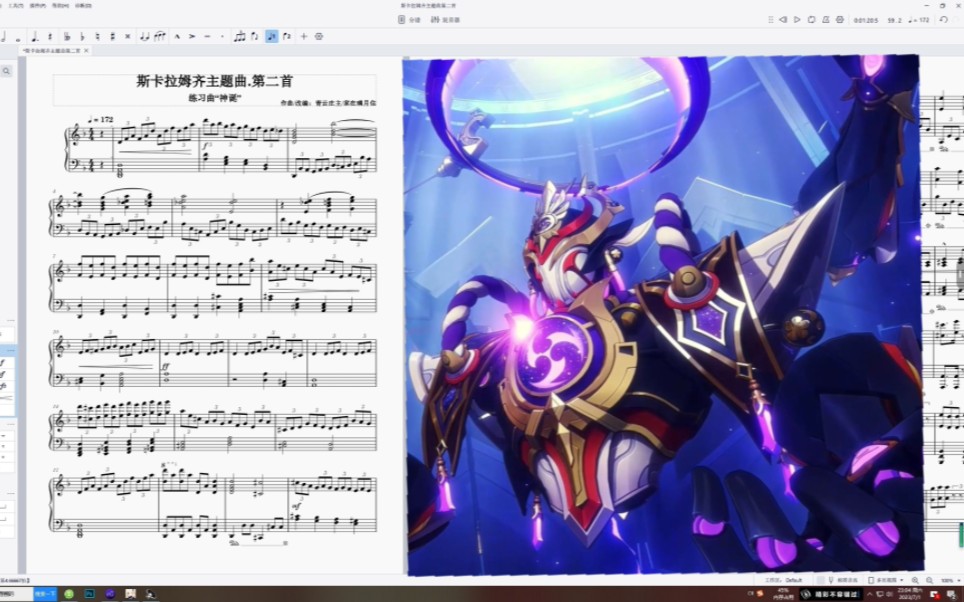Add a slur to the notes

click(160, 37)
